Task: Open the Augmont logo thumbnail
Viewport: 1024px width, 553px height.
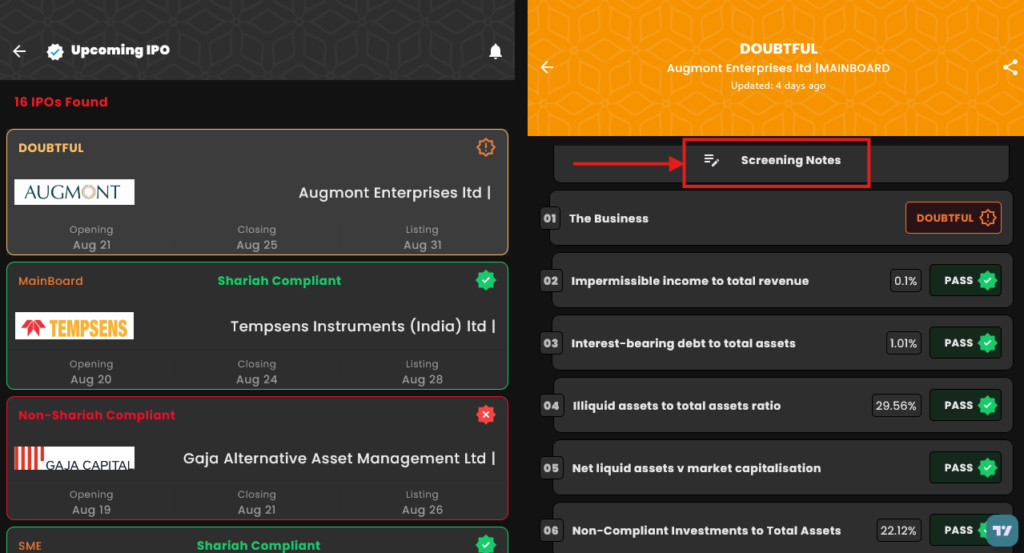Action: click(x=74, y=192)
